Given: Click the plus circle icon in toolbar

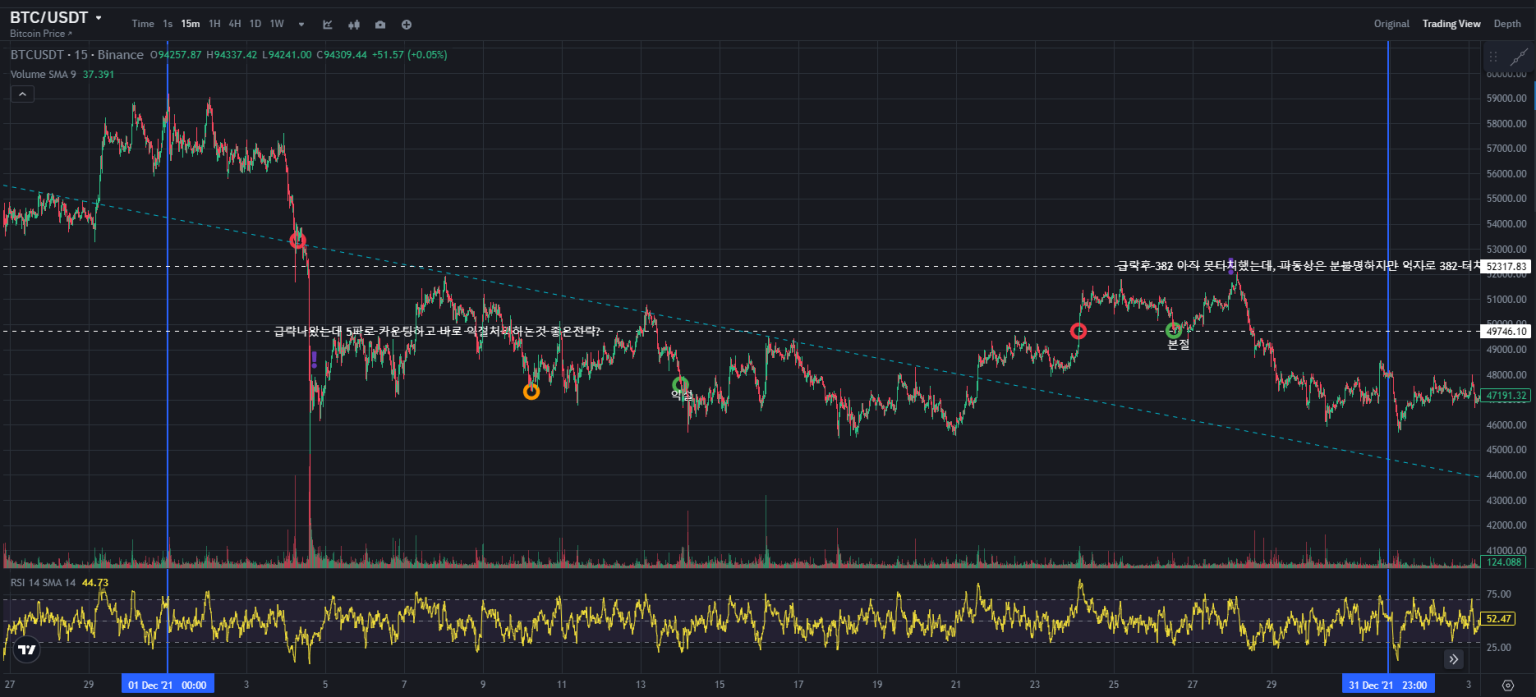Looking at the screenshot, I should pyautogui.click(x=406, y=24).
